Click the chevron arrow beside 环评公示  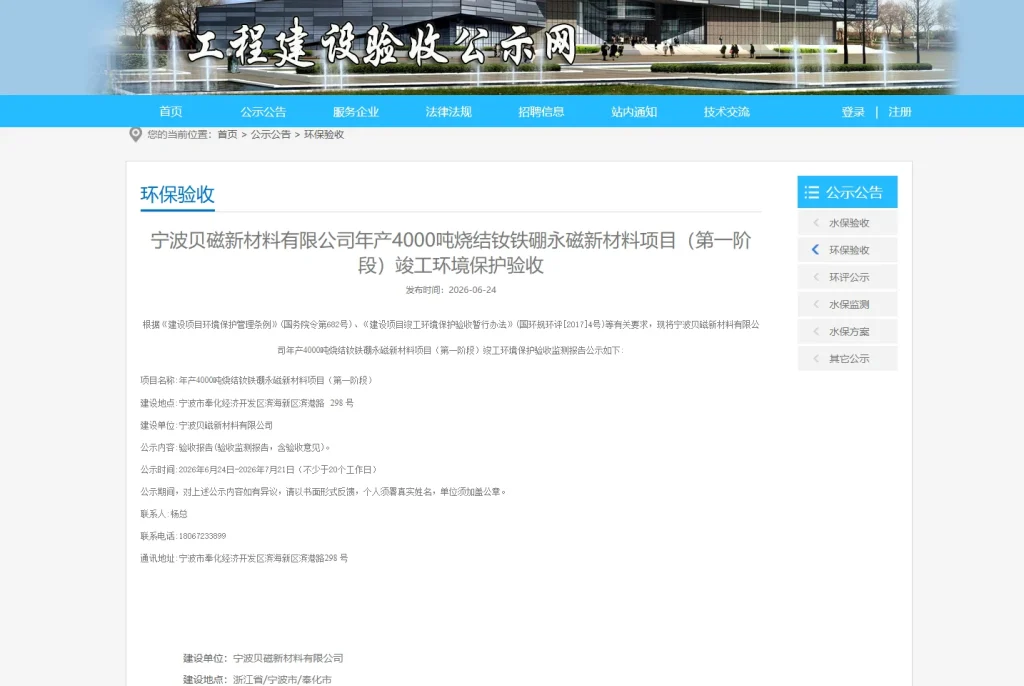pyautogui.click(x=816, y=277)
